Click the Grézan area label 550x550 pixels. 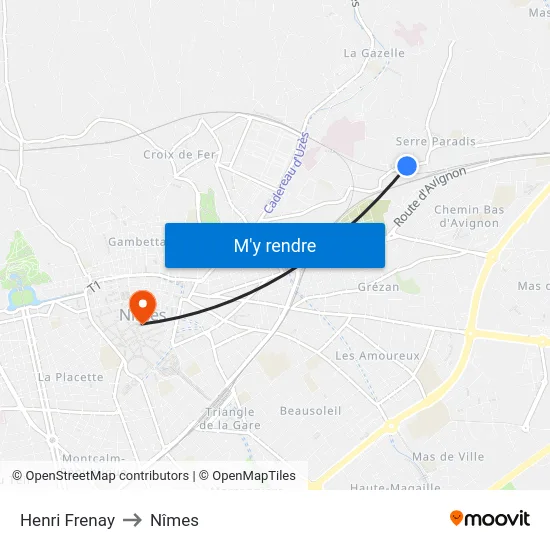point(378,287)
